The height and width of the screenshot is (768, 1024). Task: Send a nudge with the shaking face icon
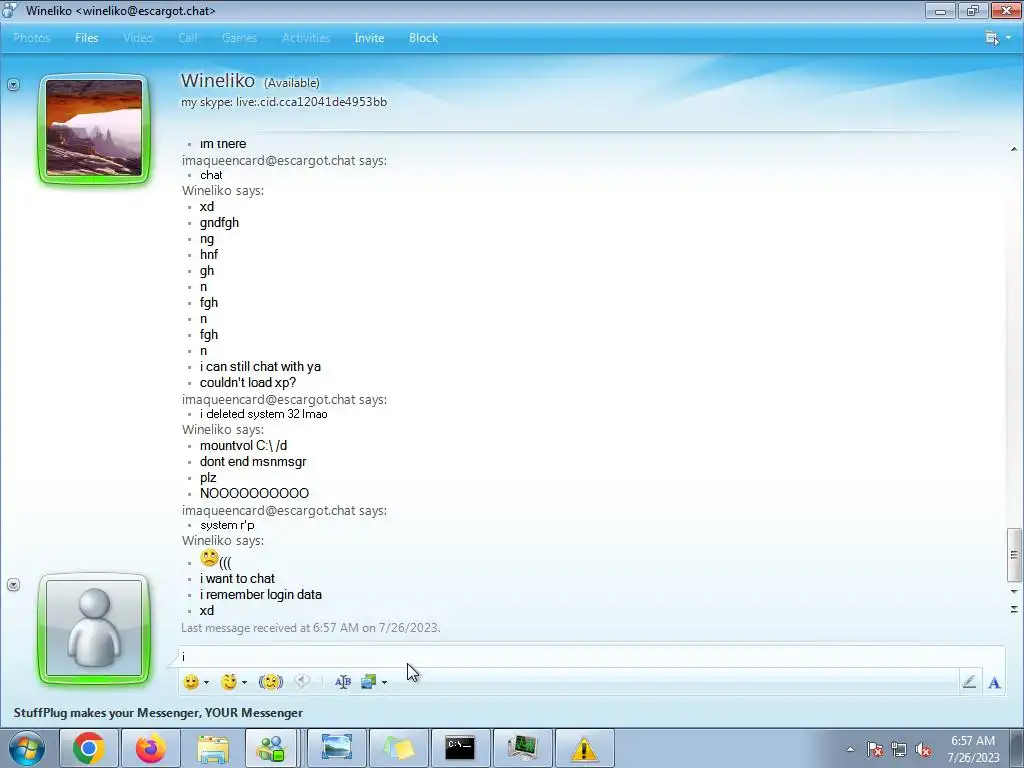(x=270, y=682)
